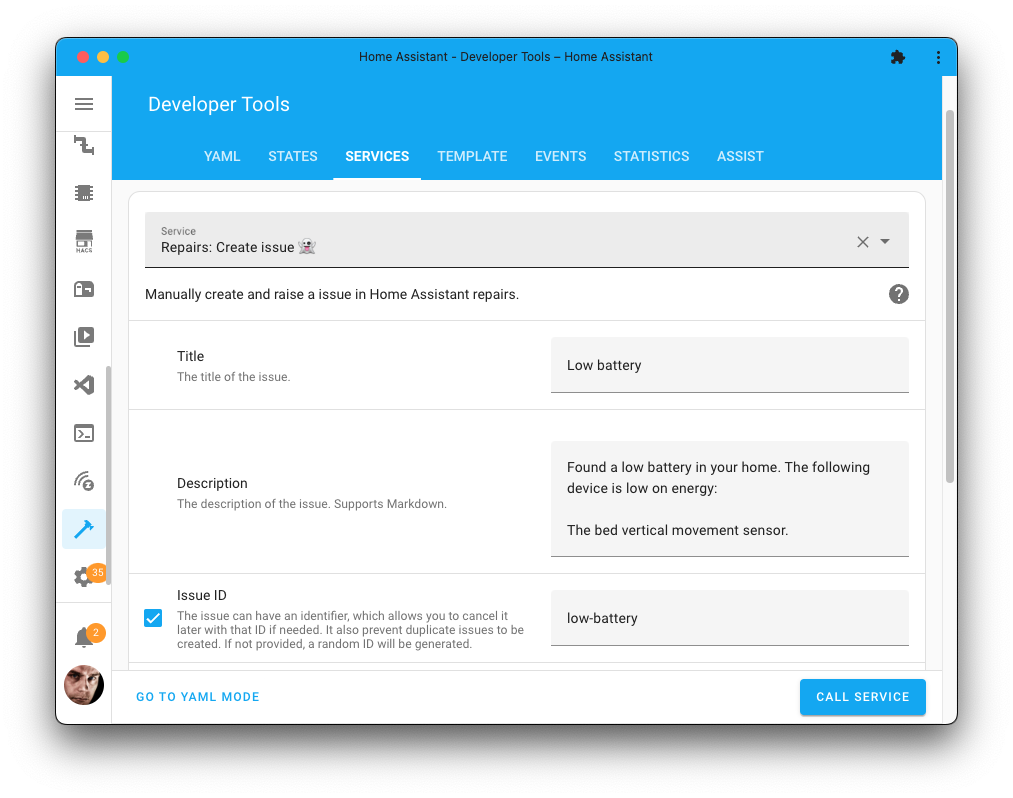This screenshot has width=1013, height=798.
Task: Open the browser extensions puzzle icon
Action: (x=897, y=57)
